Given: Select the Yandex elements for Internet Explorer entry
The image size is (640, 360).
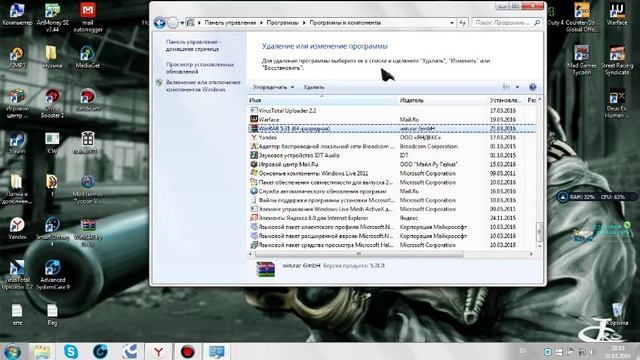Looking at the screenshot, I should [391, 218].
